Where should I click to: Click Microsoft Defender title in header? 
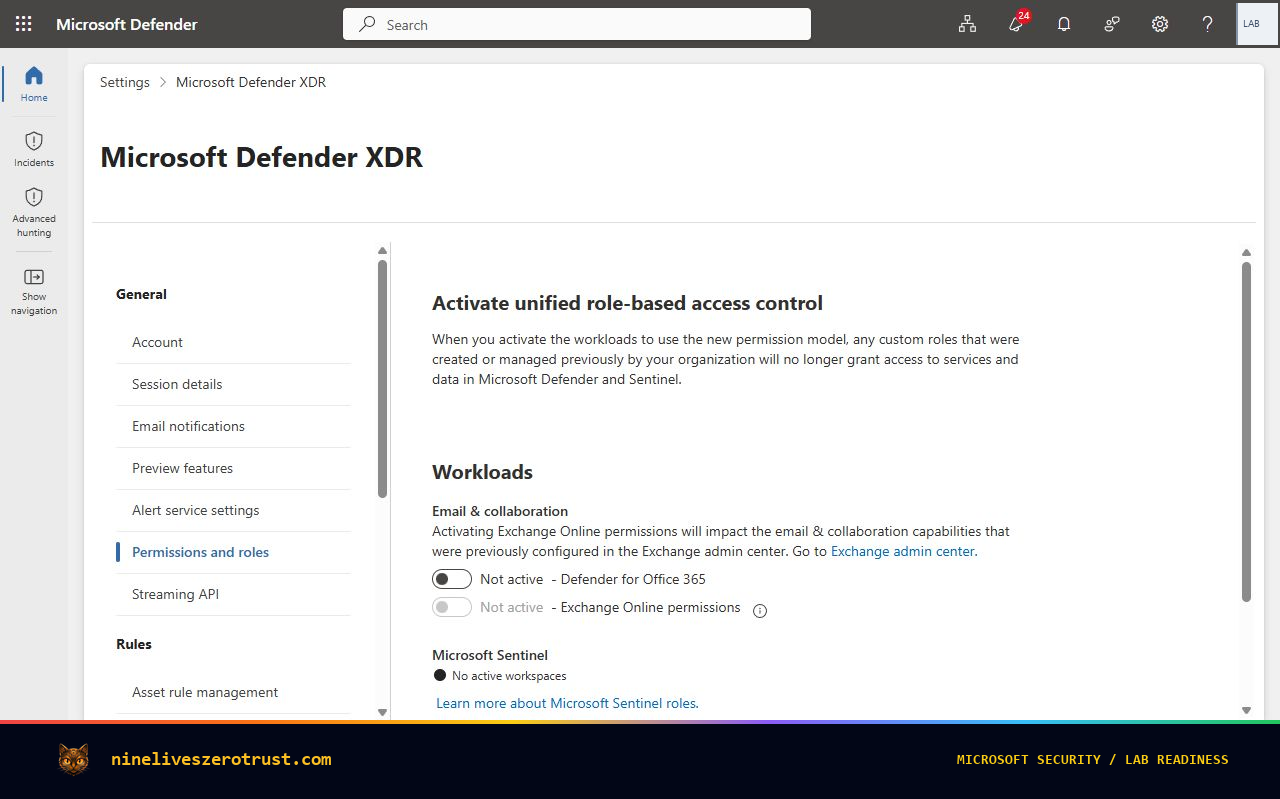pyautogui.click(x=127, y=24)
